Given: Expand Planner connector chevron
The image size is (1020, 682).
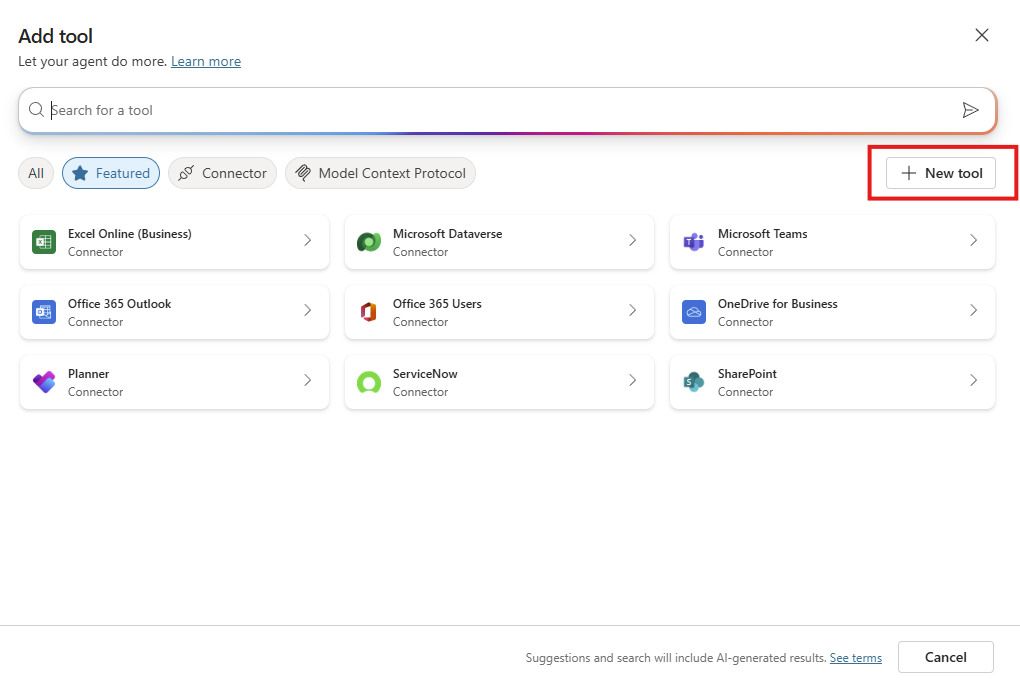Looking at the screenshot, I should [x=308, y=380].
